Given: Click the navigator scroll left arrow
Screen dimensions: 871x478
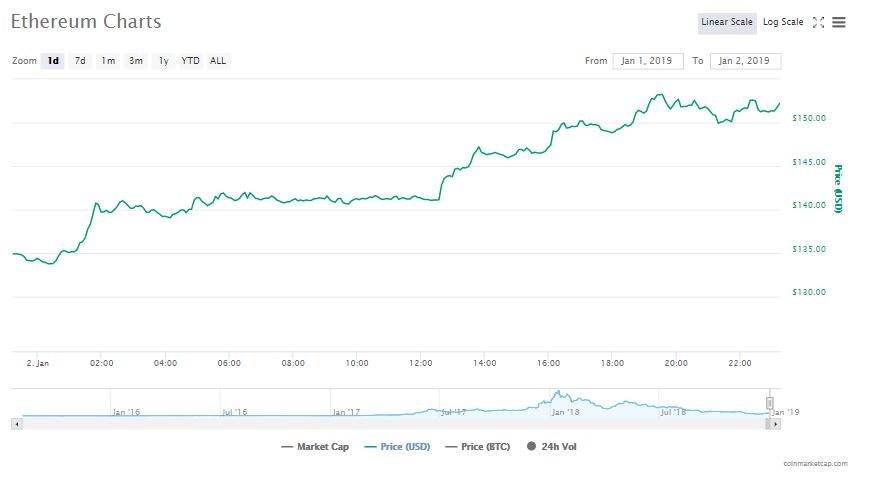Looking at the screenshot, I should [x=17, y=424].
